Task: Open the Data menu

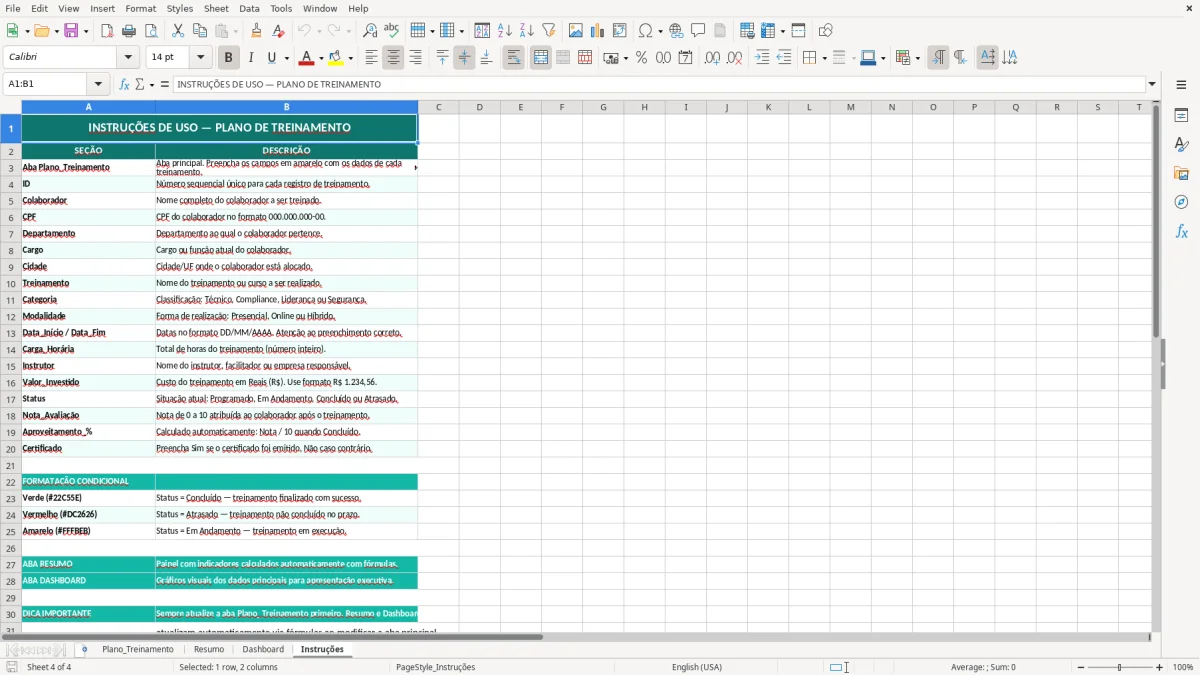Action: [x=249, y=8]
